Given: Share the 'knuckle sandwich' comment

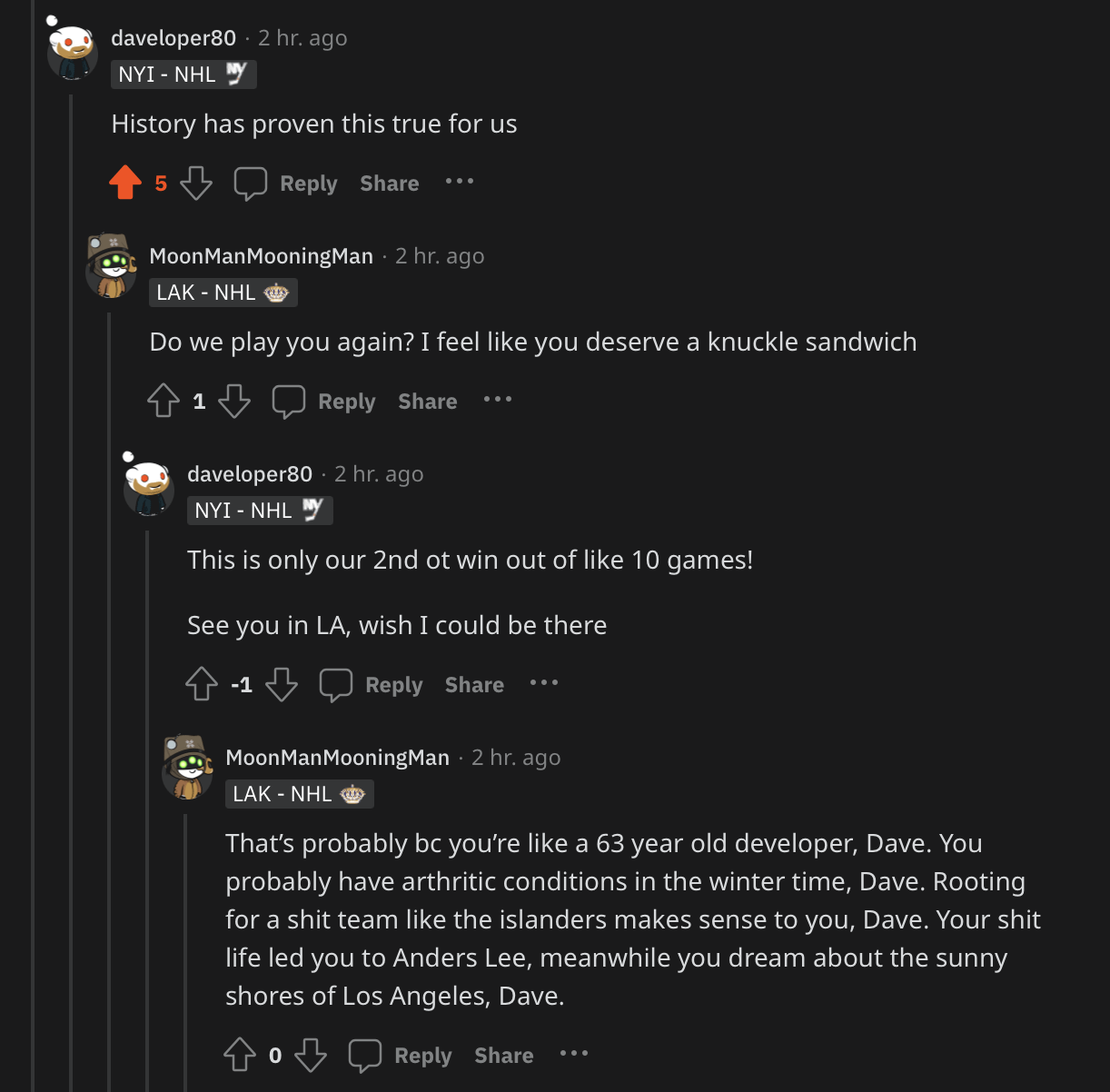Looking at the screenshot, I should click(428, 402).
